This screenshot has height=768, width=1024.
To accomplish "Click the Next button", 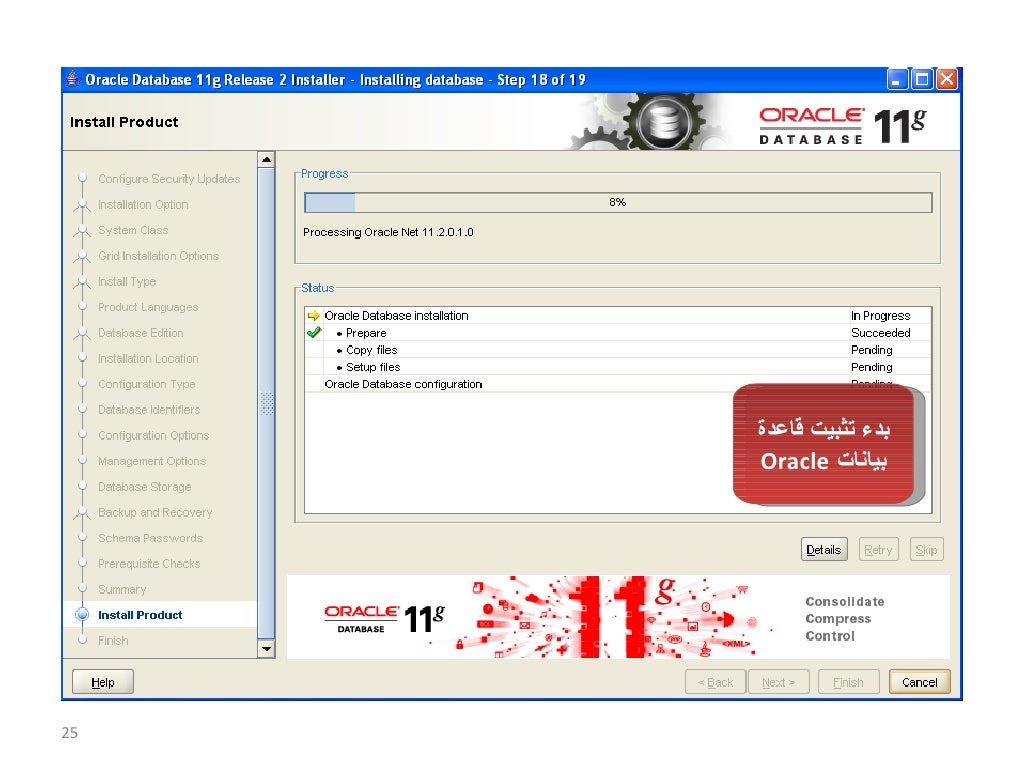I will 778,682.
